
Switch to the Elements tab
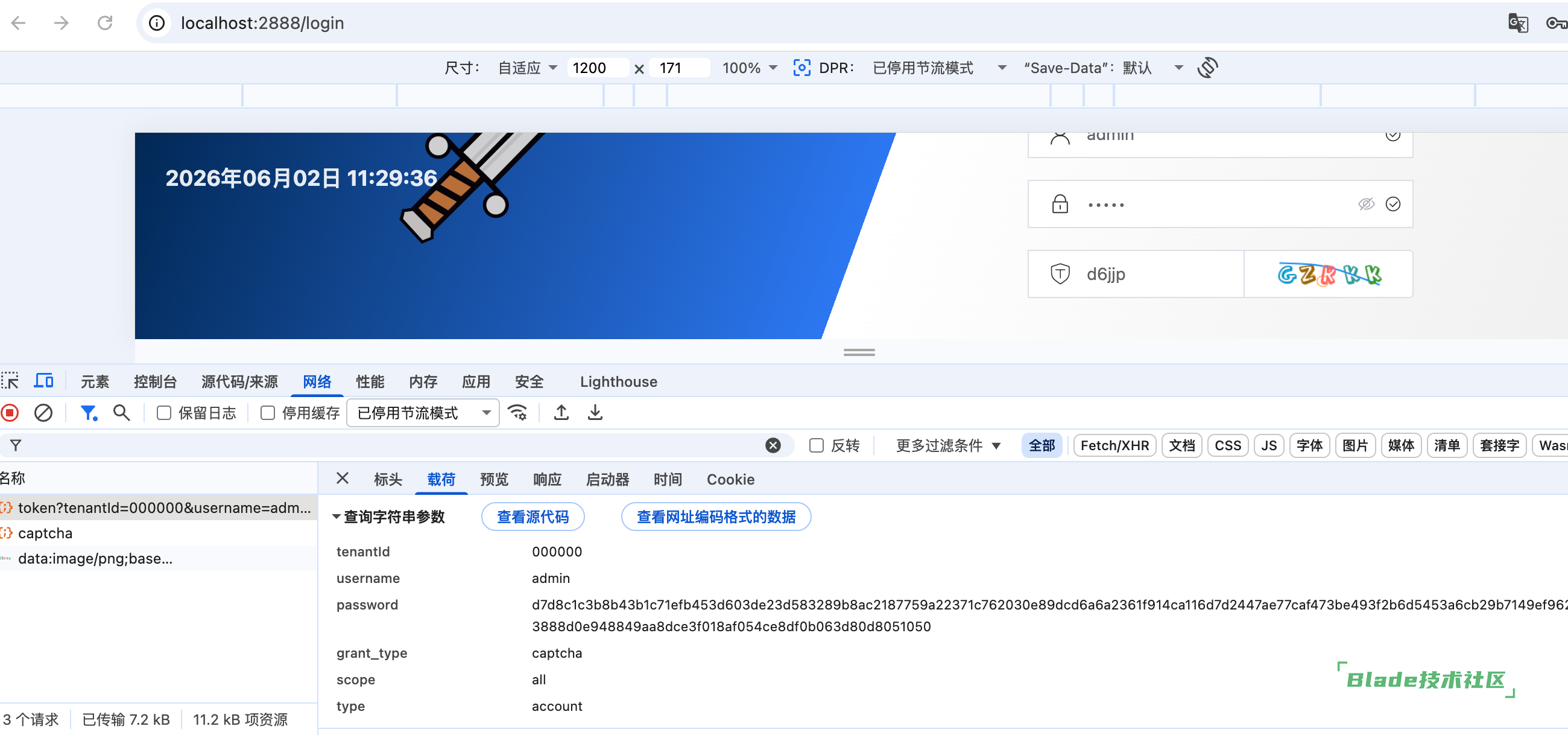pos(95,381)
